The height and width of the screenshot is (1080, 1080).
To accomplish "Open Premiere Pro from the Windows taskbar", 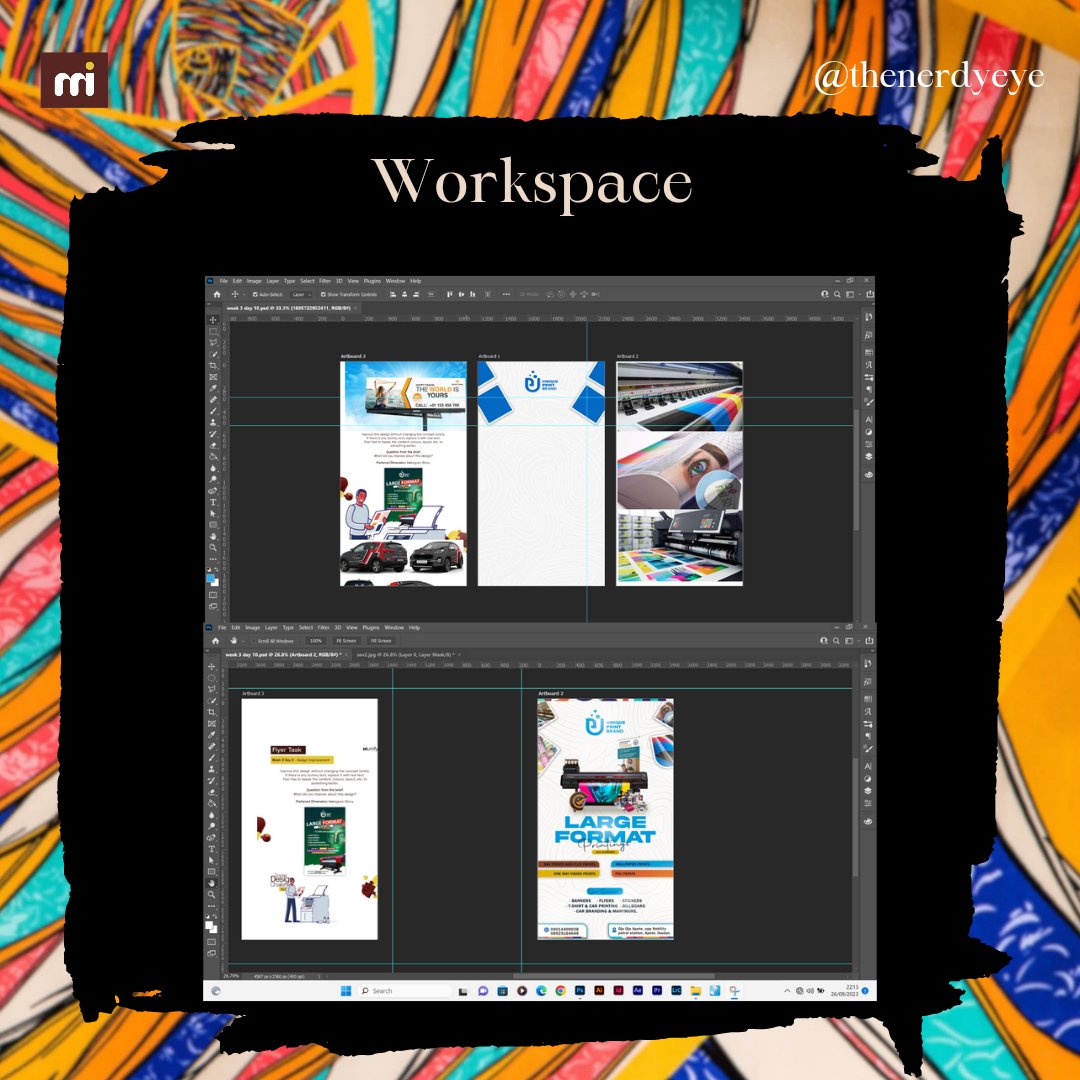I will [657, 990].
